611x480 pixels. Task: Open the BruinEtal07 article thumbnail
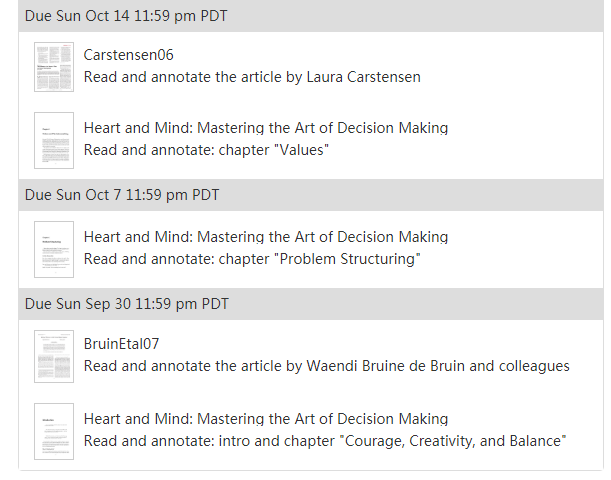(54, 356)
